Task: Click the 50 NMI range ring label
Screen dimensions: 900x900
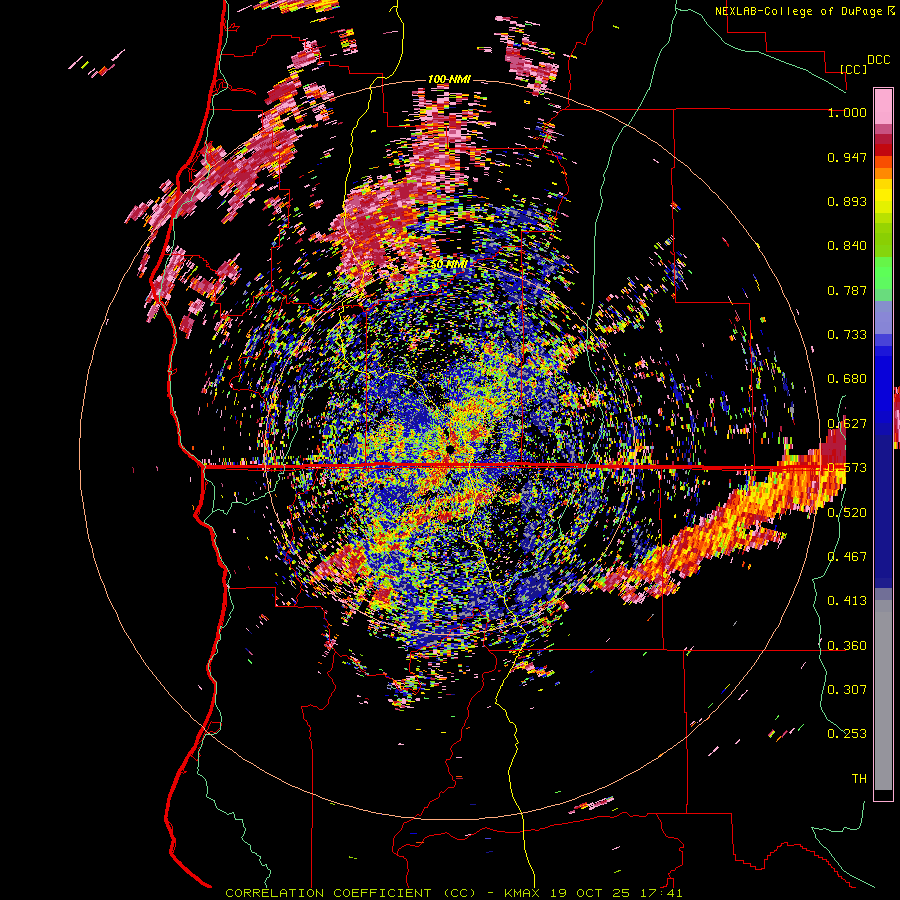Action: [x=449, y=265]
